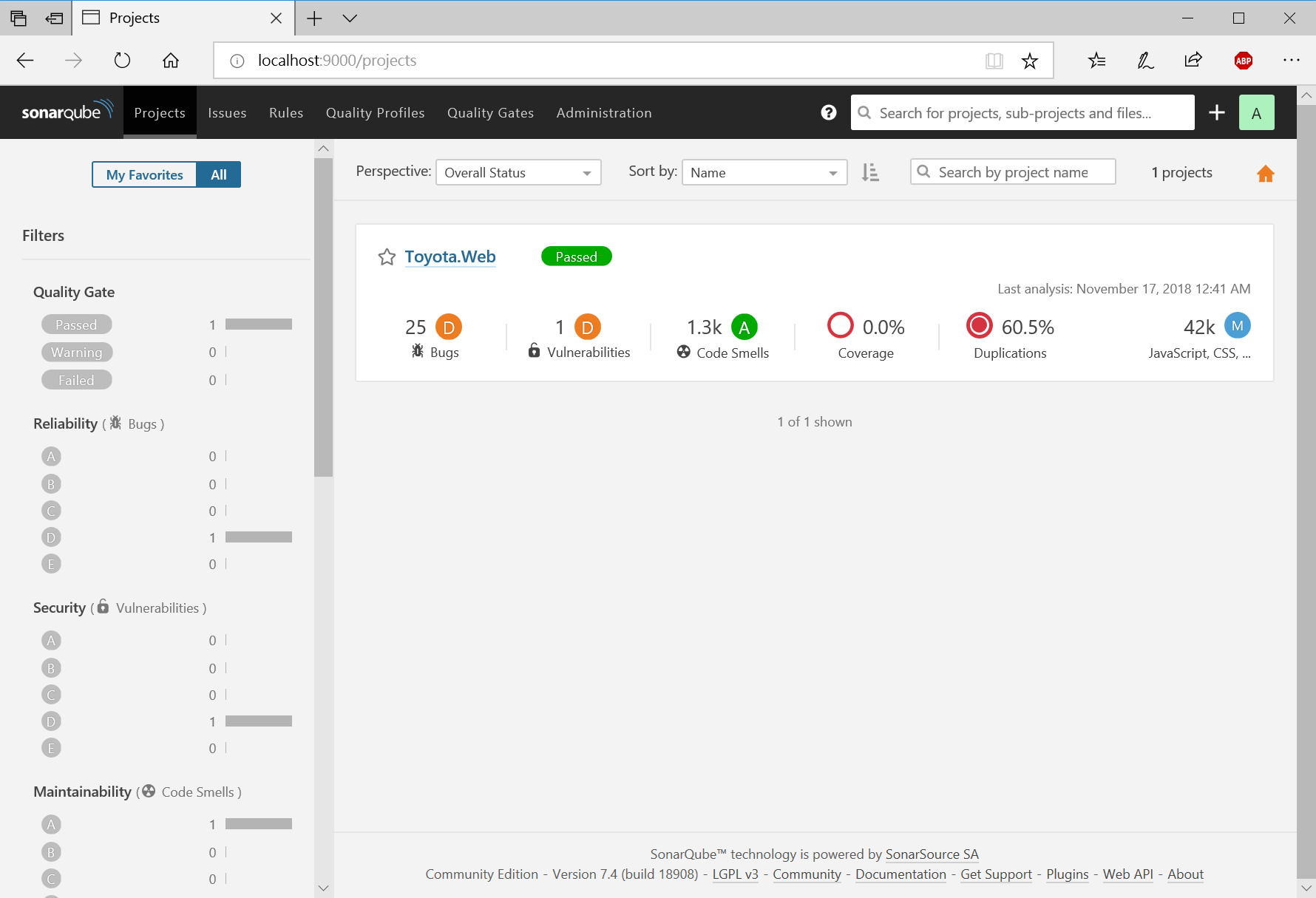Screen dimensions: 1316x898
Task: Filter by Warning quality gate
Action: tap(77, 353)
